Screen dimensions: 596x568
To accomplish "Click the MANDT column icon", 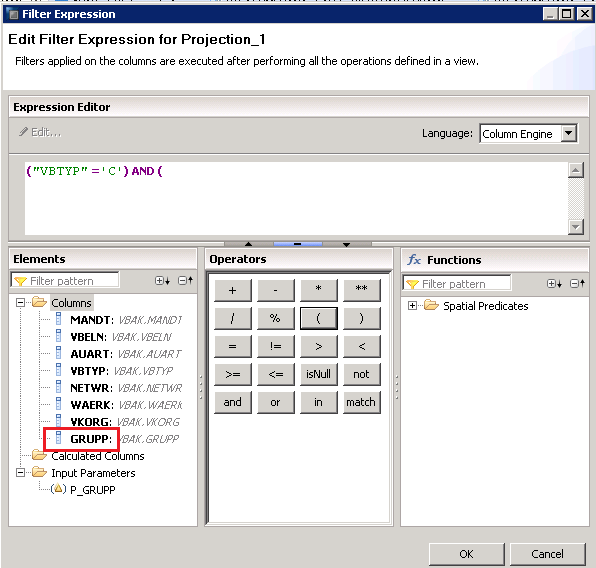I will click(x=59, y=319).
